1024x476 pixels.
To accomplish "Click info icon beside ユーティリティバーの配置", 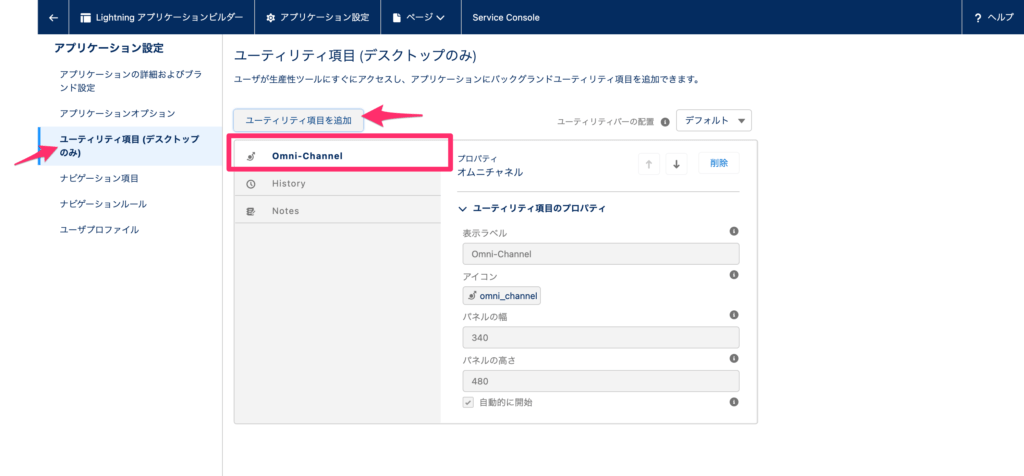I will (665, 121).
